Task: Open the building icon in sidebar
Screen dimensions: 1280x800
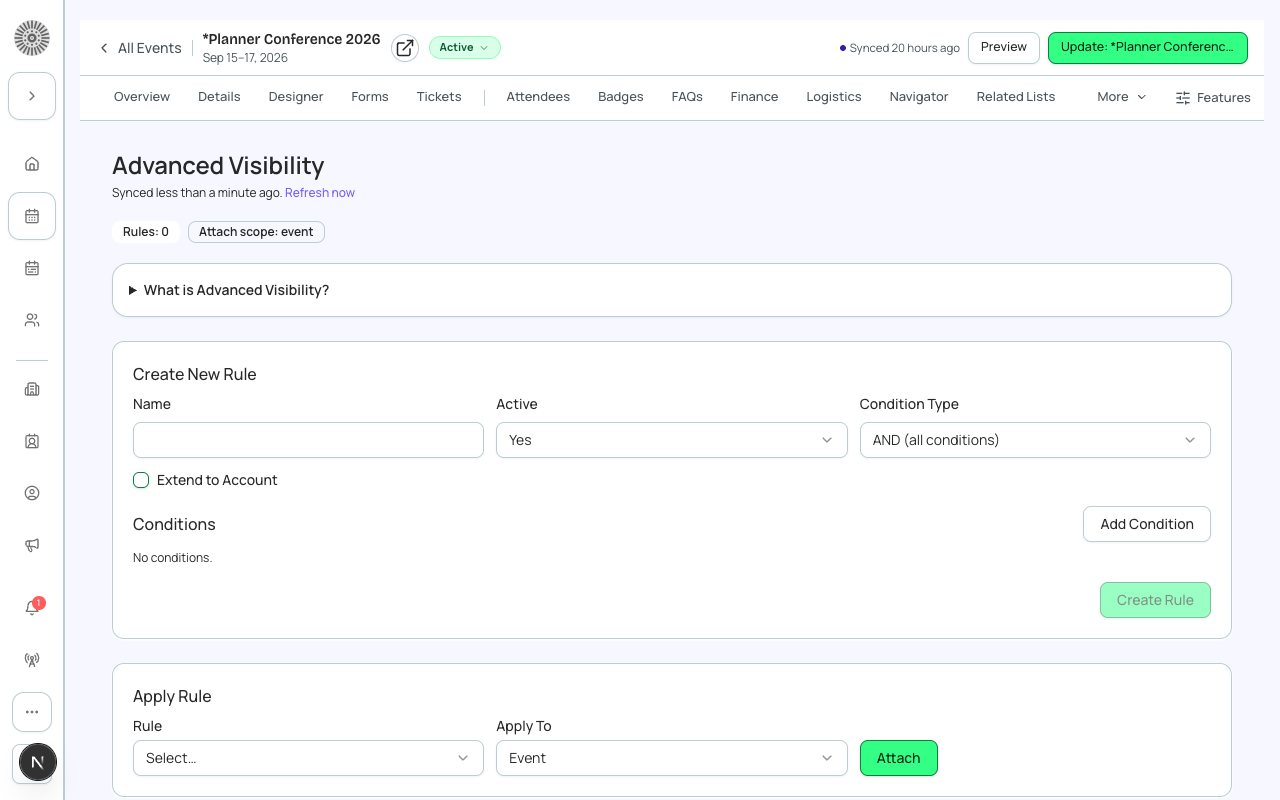Action: [32, 389]
